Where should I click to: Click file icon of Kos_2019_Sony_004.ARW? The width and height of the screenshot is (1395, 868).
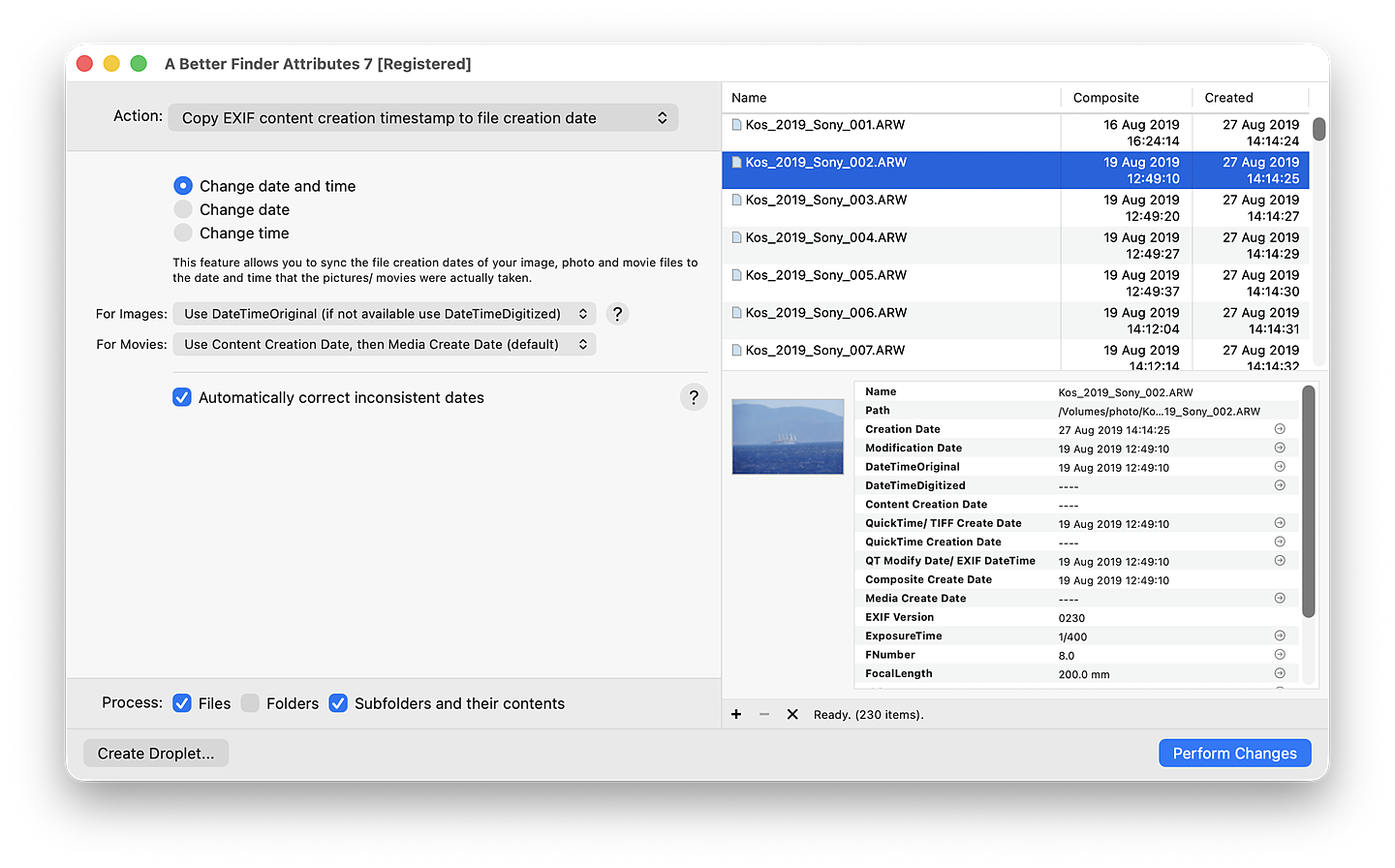tap(737, 237)
